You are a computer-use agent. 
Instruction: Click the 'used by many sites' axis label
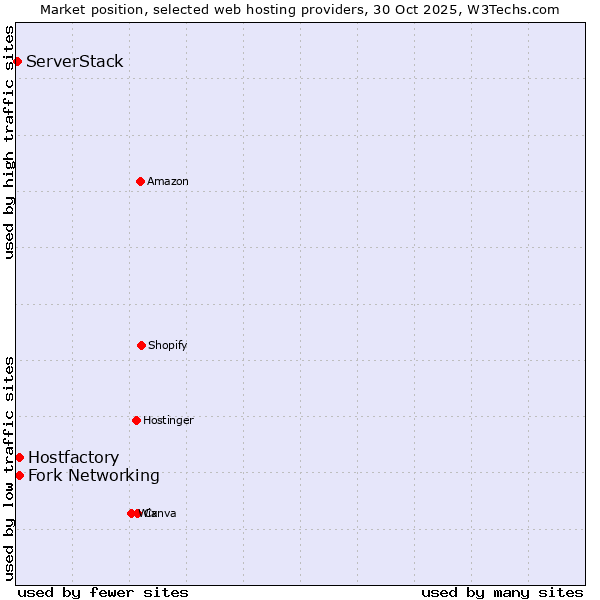(502, 592)
